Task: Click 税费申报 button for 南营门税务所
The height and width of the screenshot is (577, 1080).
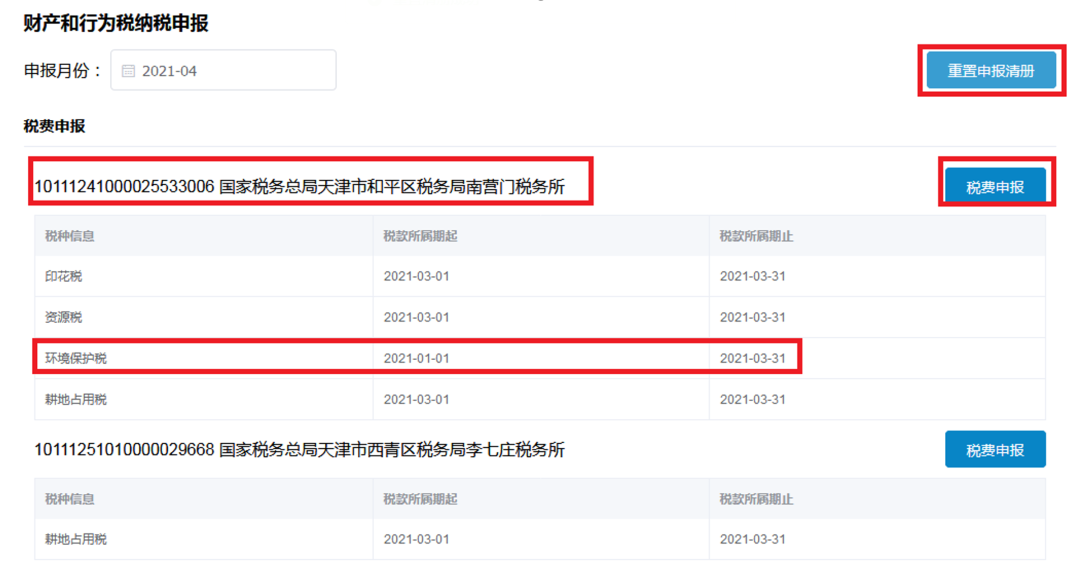Action: 995,186
